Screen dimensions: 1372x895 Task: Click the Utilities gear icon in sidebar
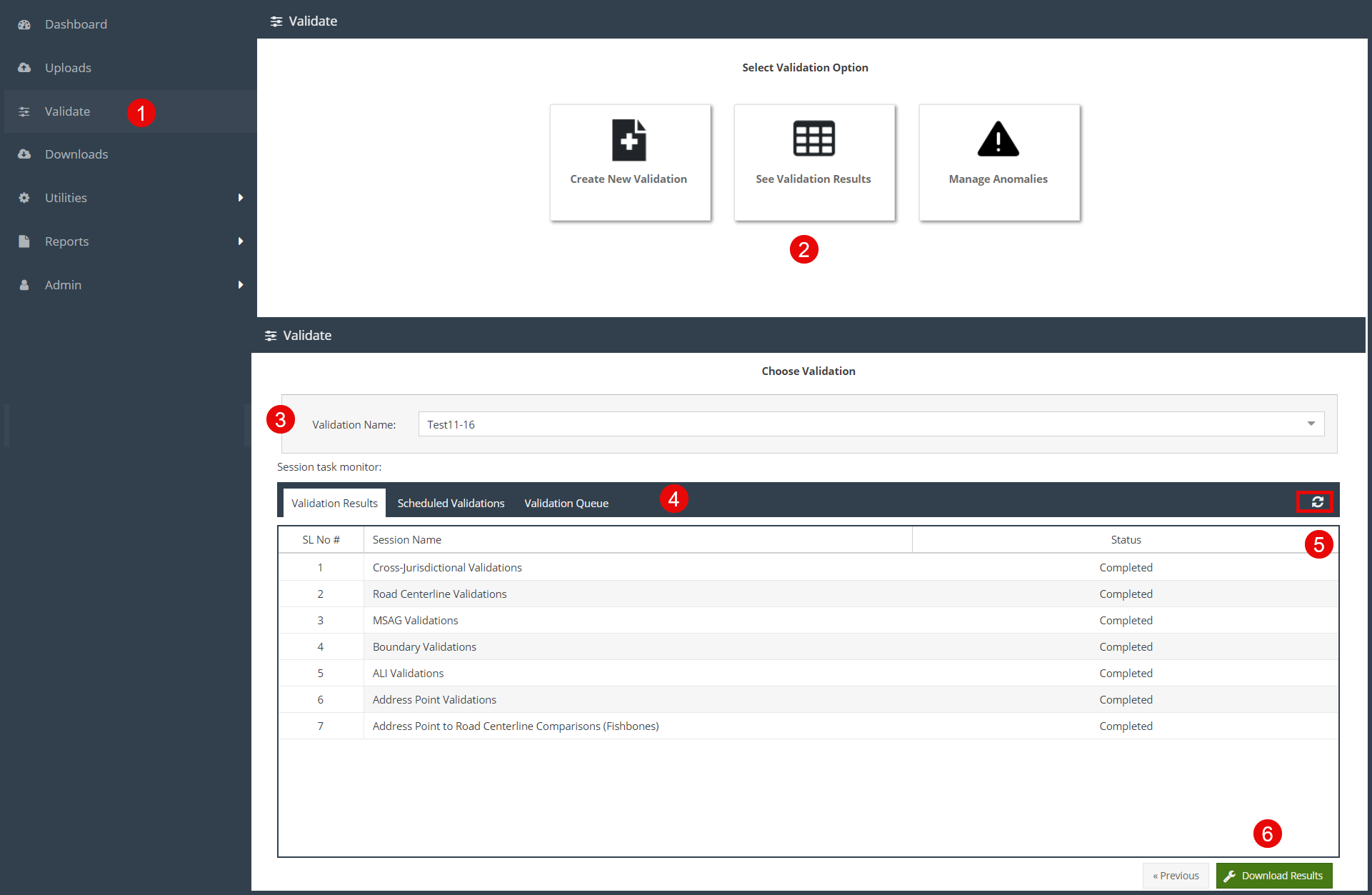tap(24, 198)
